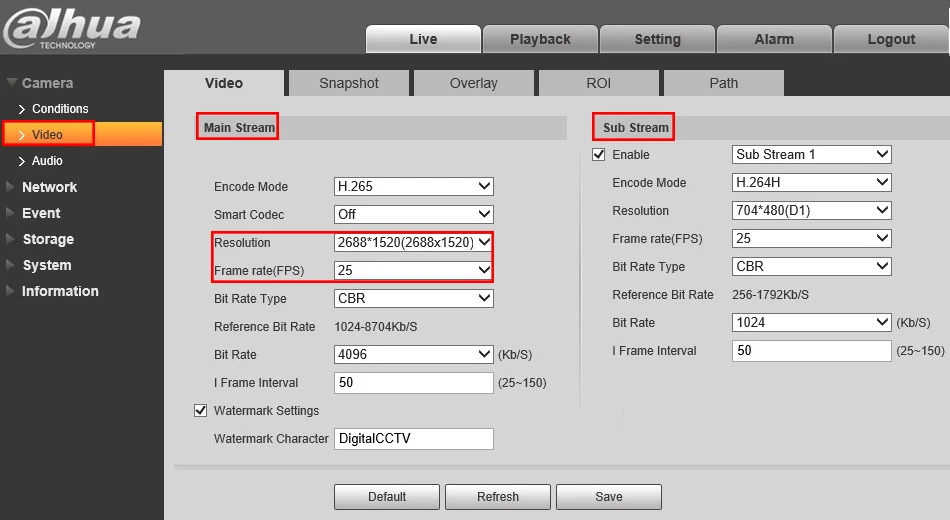Open Main Stream Bit Rate Type dropdown

tap(414, 298)
